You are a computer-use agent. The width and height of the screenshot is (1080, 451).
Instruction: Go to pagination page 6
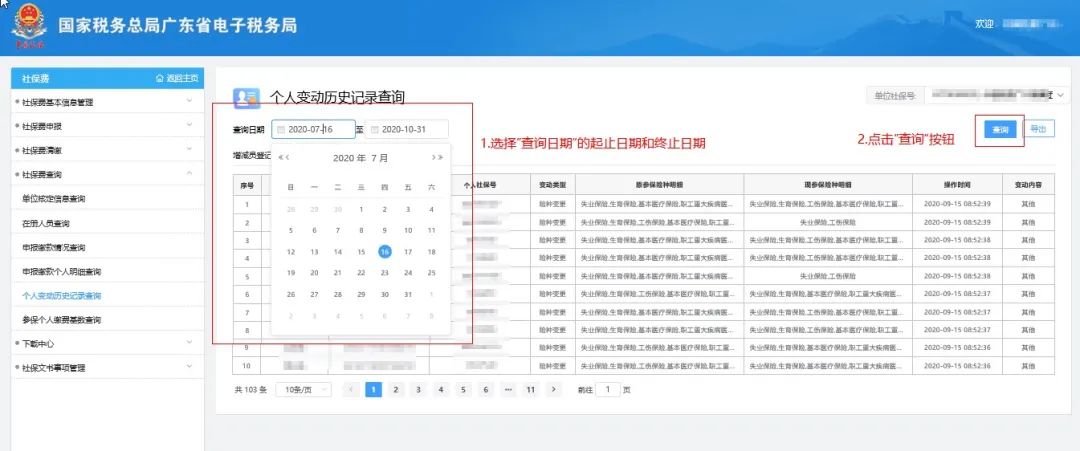click(486, 390)
